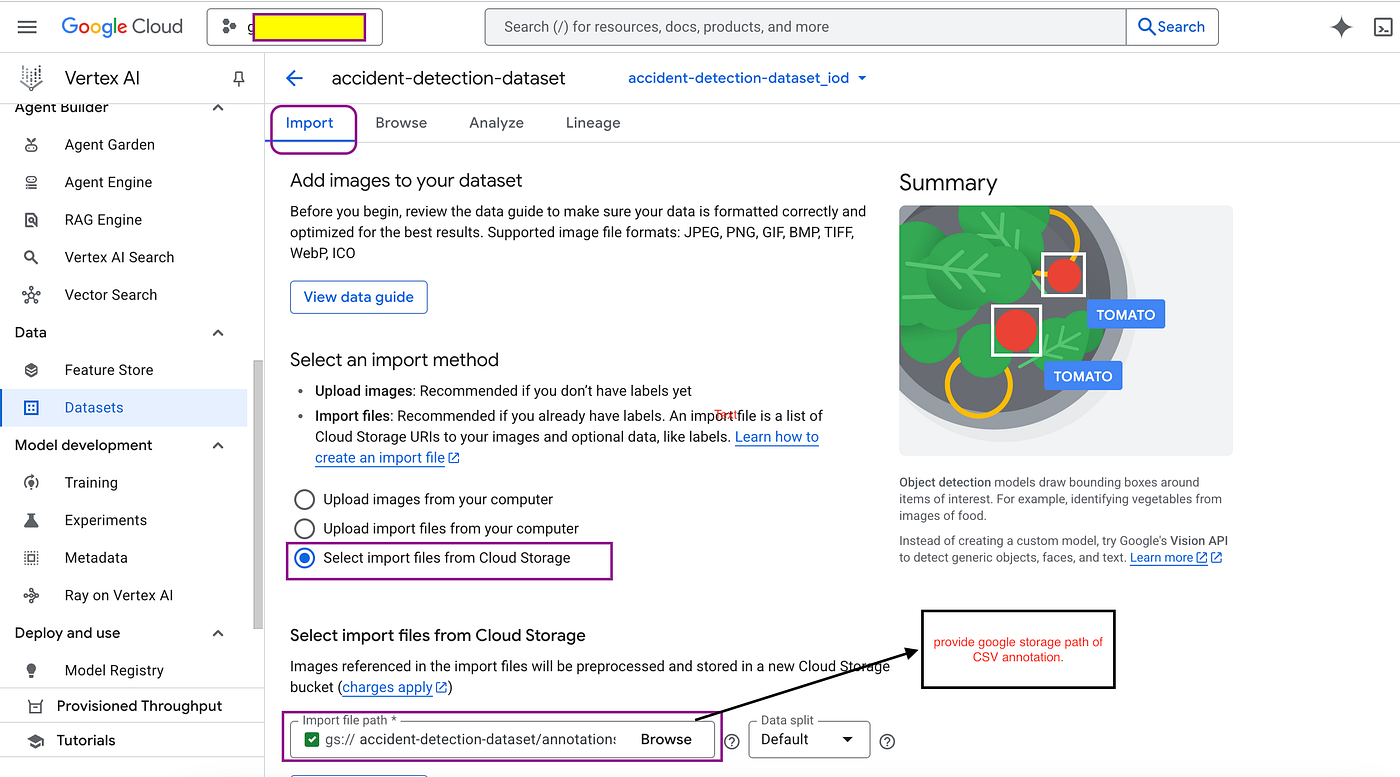Open Feature Store in sidebar
The image size is (1400, 777).
pyautogui.click(x=109, y=370)
